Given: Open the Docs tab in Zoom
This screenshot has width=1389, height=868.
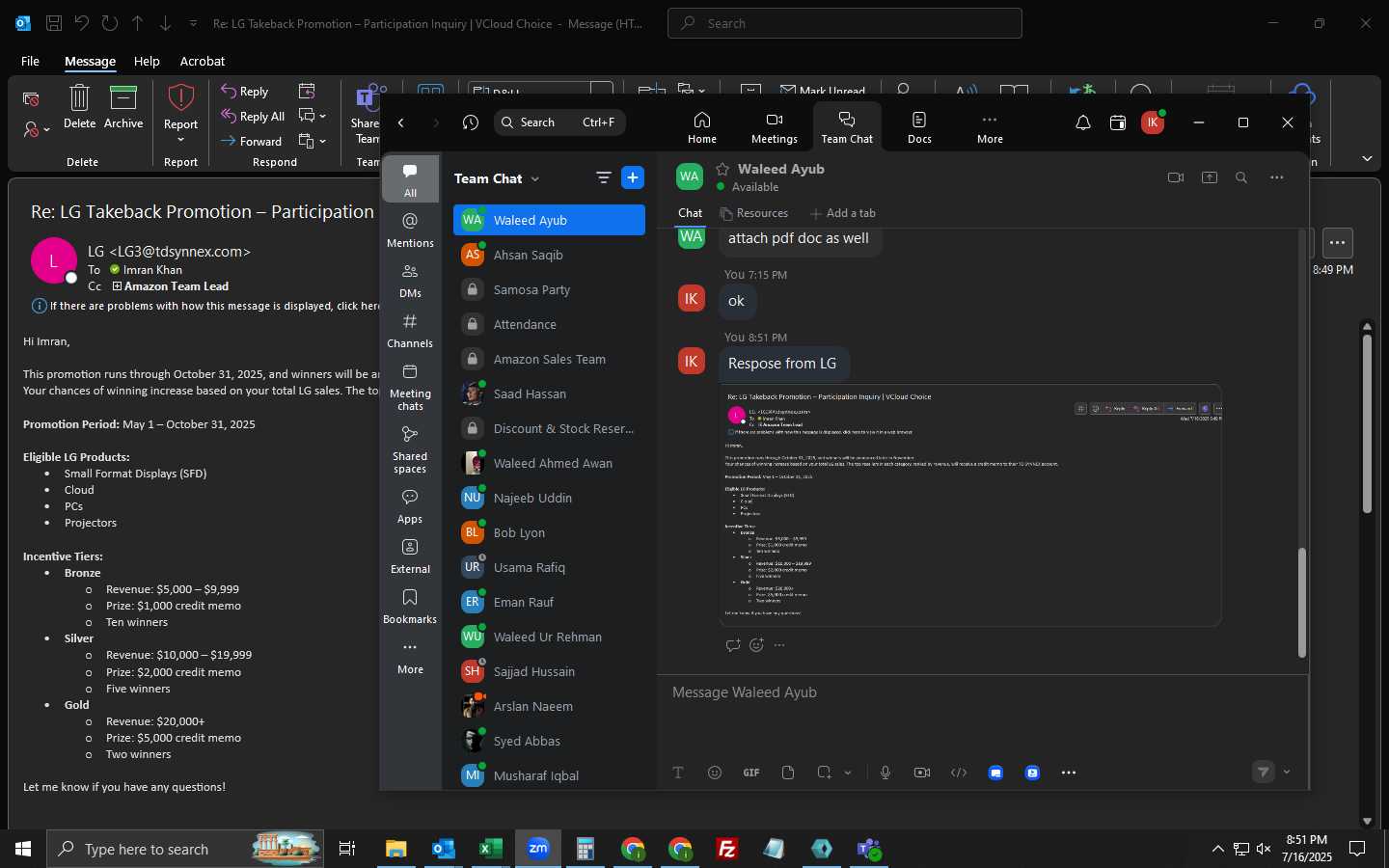Looking at the screenshot, I should [919, 127].
